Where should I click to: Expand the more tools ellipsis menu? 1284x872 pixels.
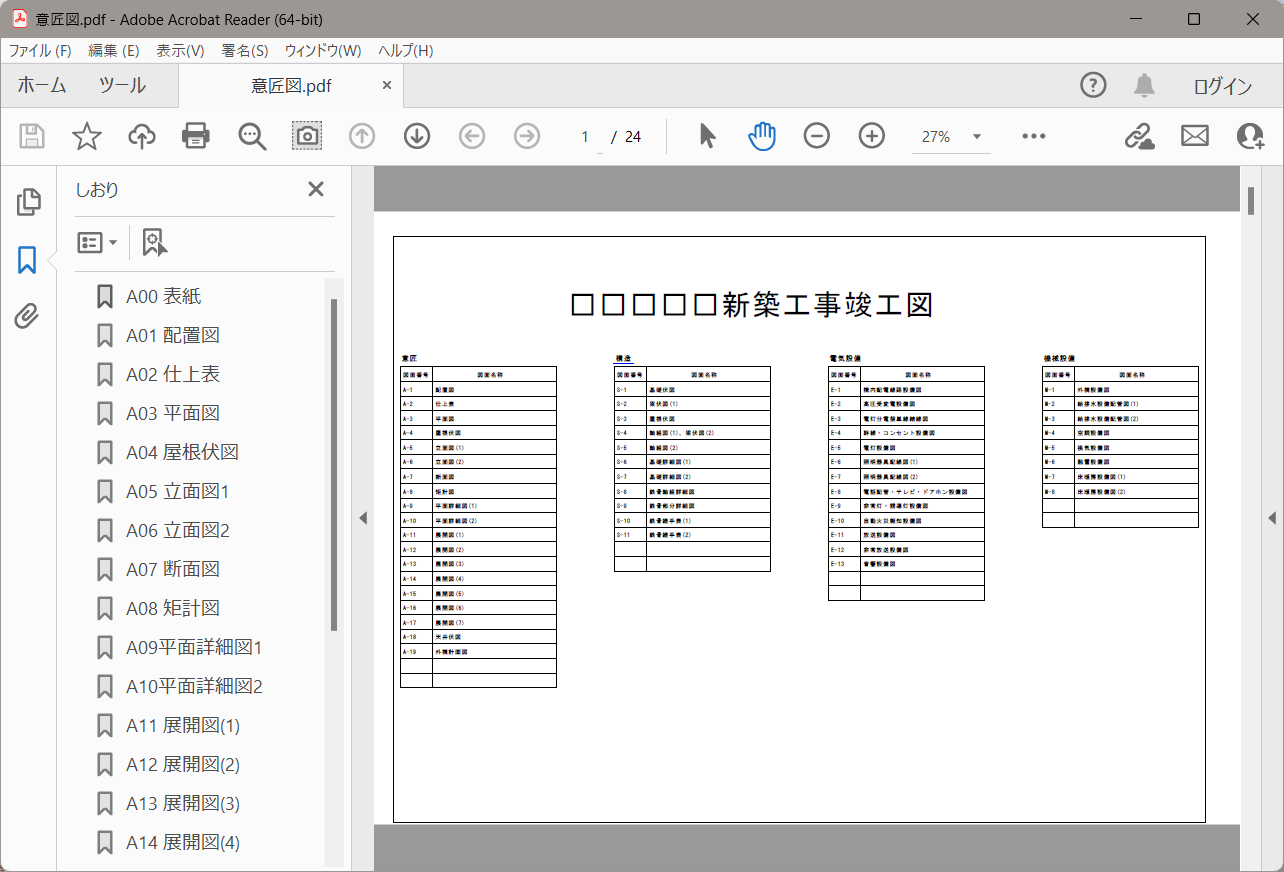click(x=1033, y=136)
